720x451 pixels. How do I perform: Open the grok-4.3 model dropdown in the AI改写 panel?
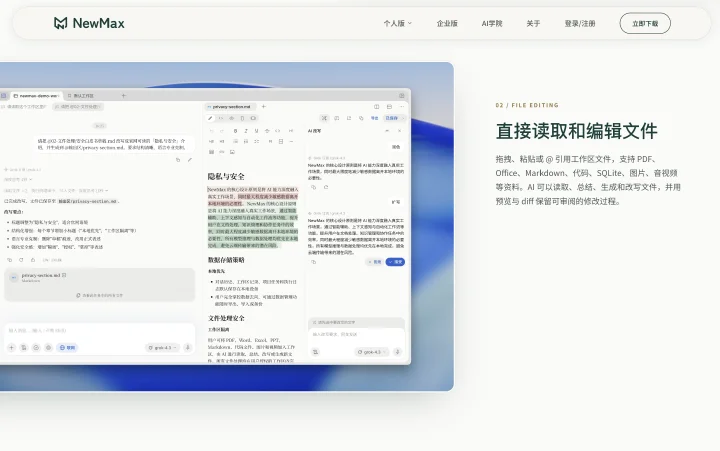click(x=372, y=352)
